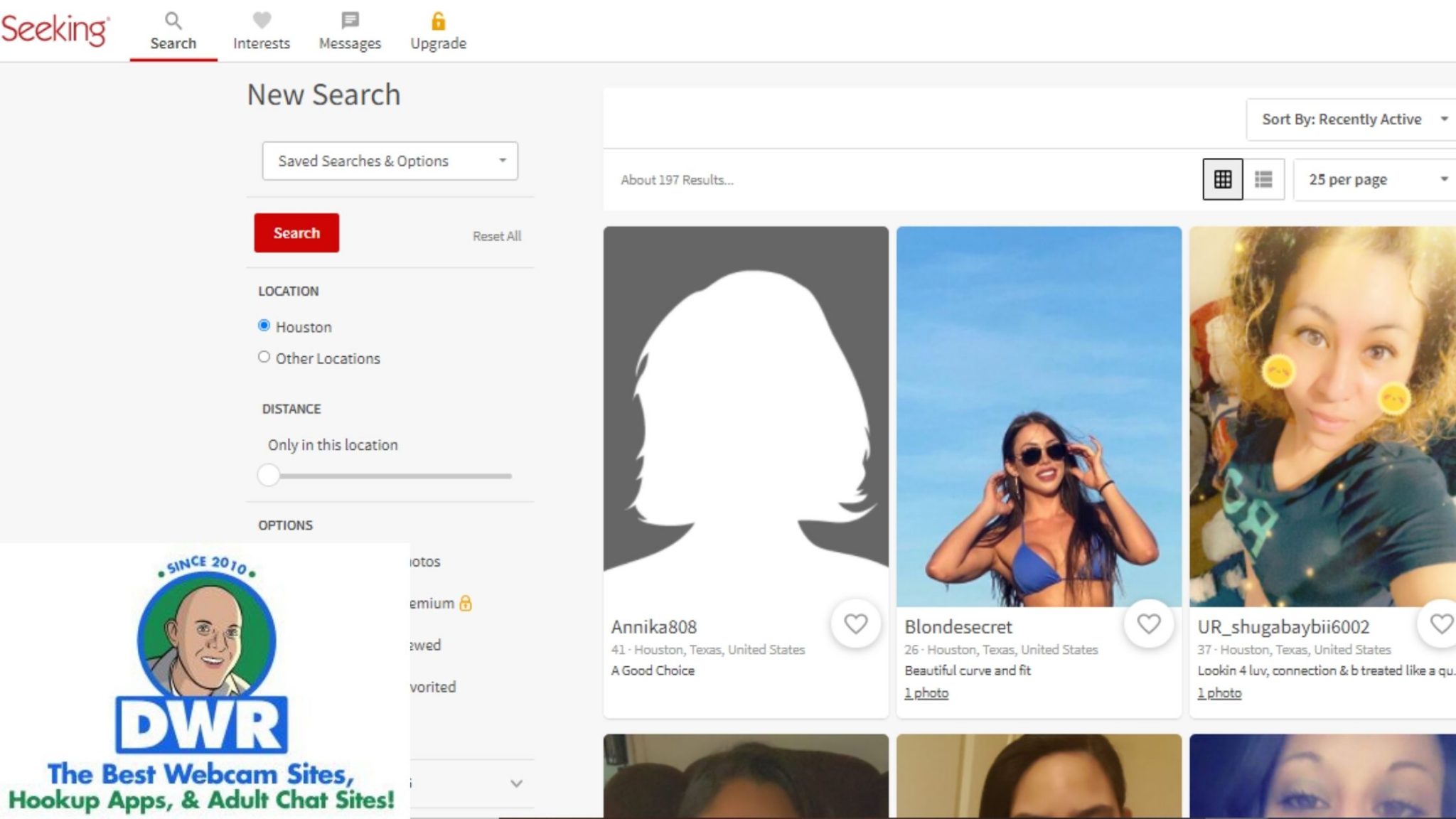
Task: Select the grid view icon
Action: 1222,179
